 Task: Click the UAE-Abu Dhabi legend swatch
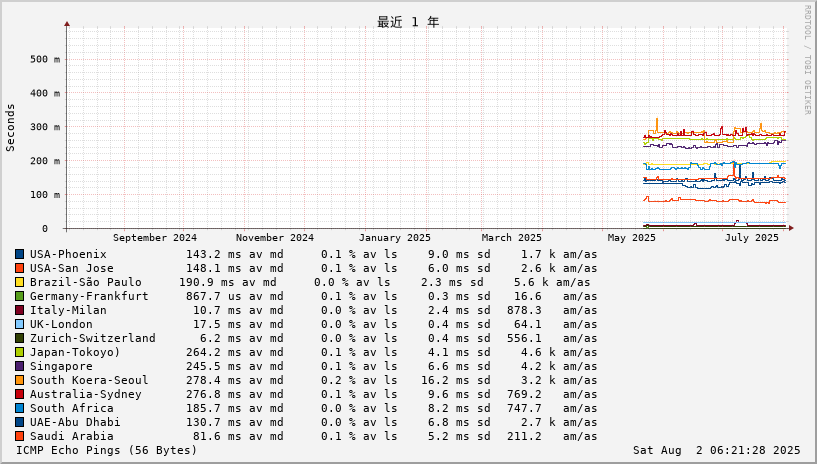pos(19,422)
